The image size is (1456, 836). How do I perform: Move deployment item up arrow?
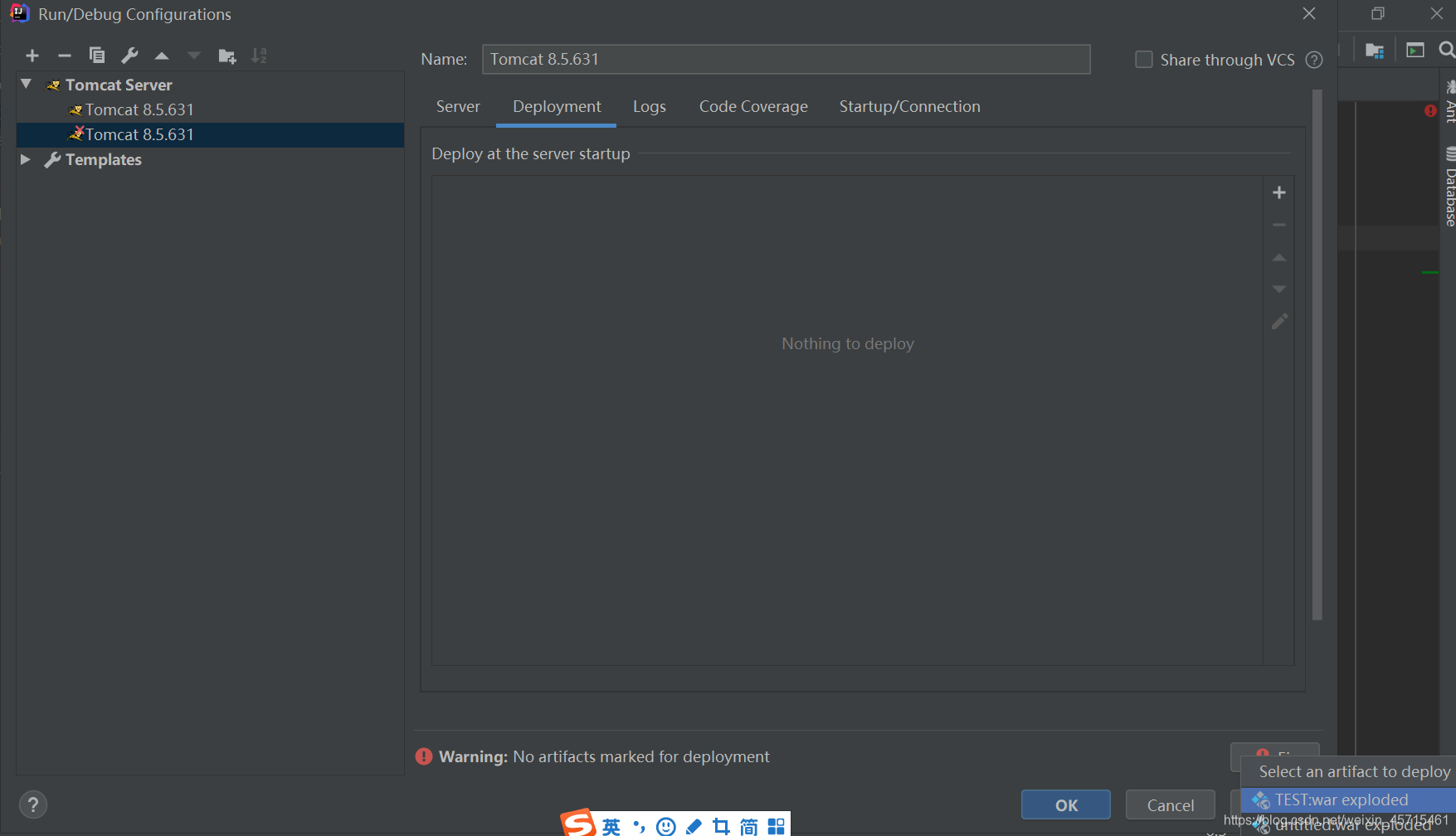(1279, 257)
